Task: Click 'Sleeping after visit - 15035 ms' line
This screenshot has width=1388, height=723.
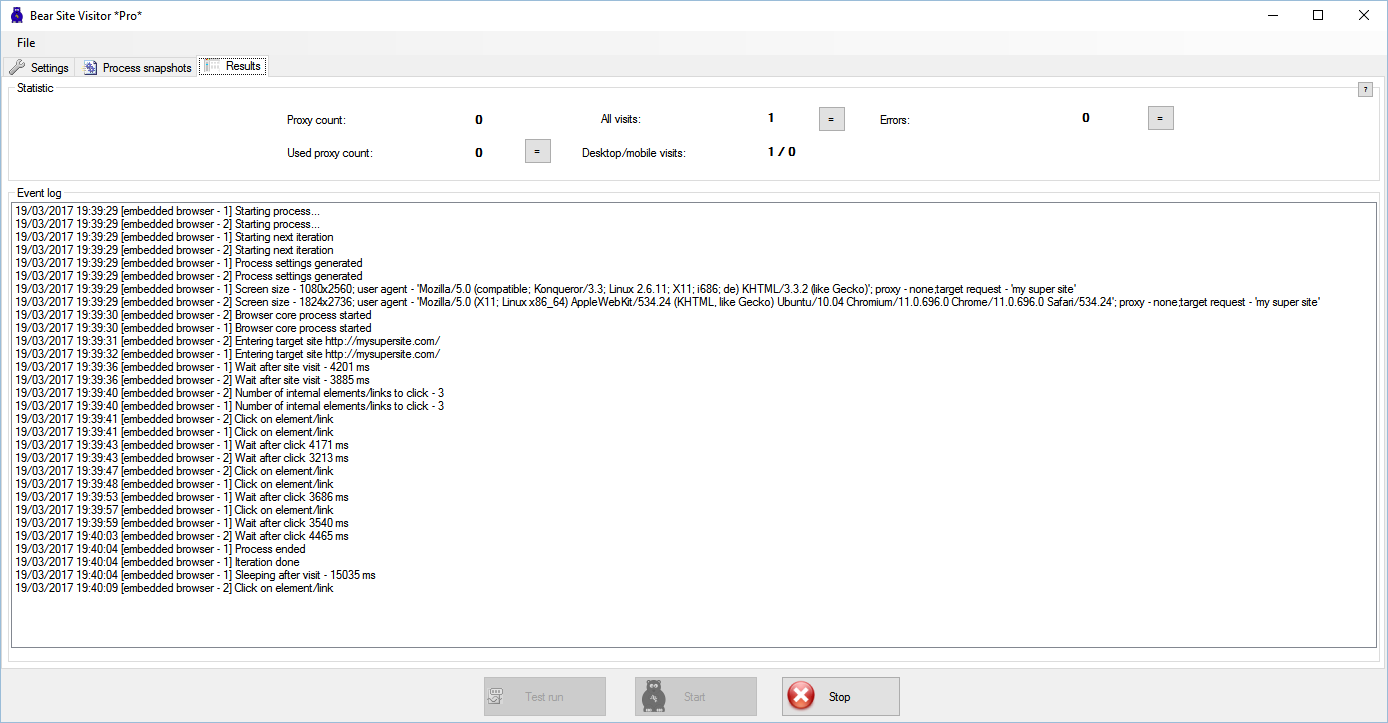Action: tap(195, 575)
